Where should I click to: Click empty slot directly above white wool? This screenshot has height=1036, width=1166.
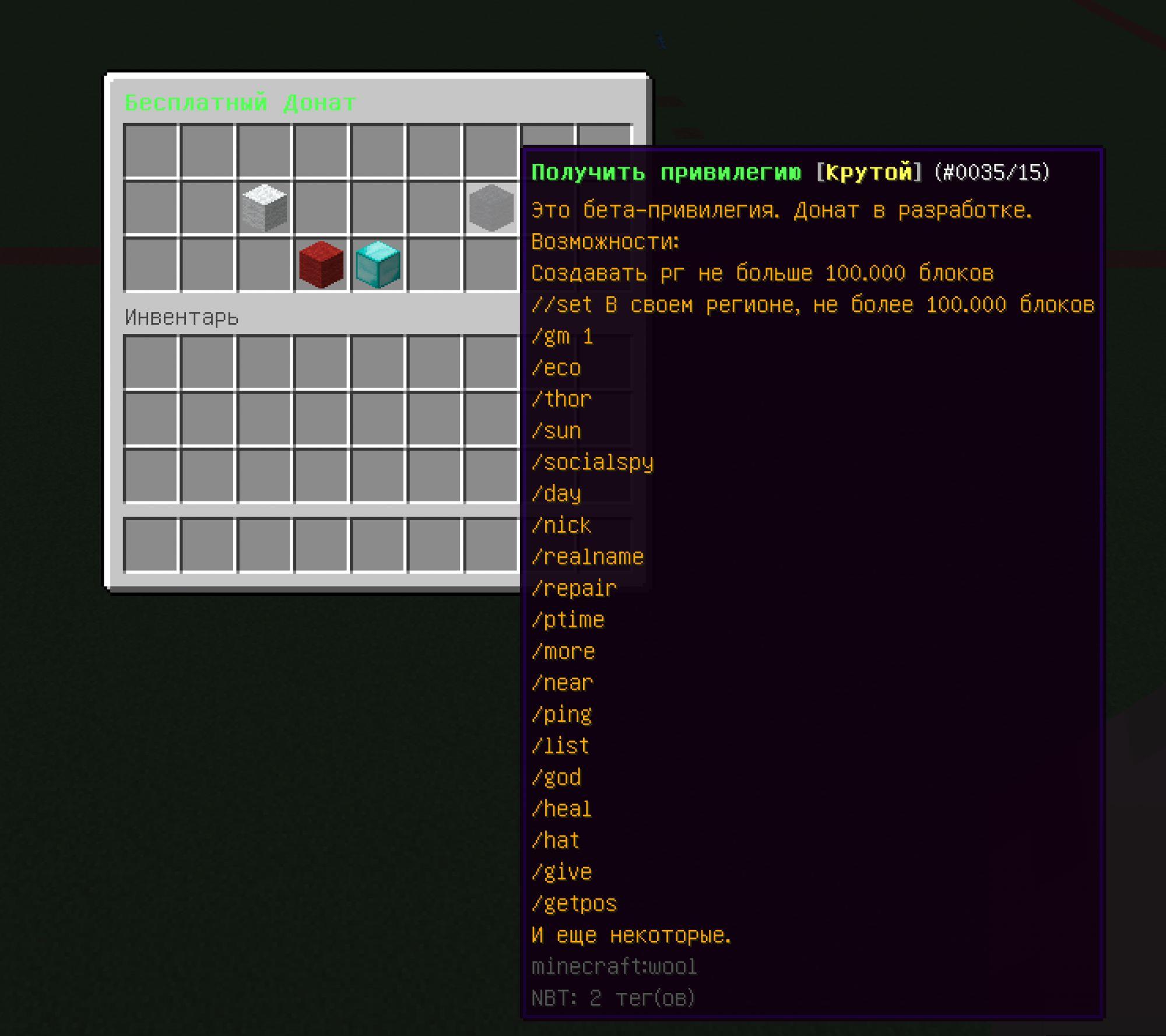[264, 151]
